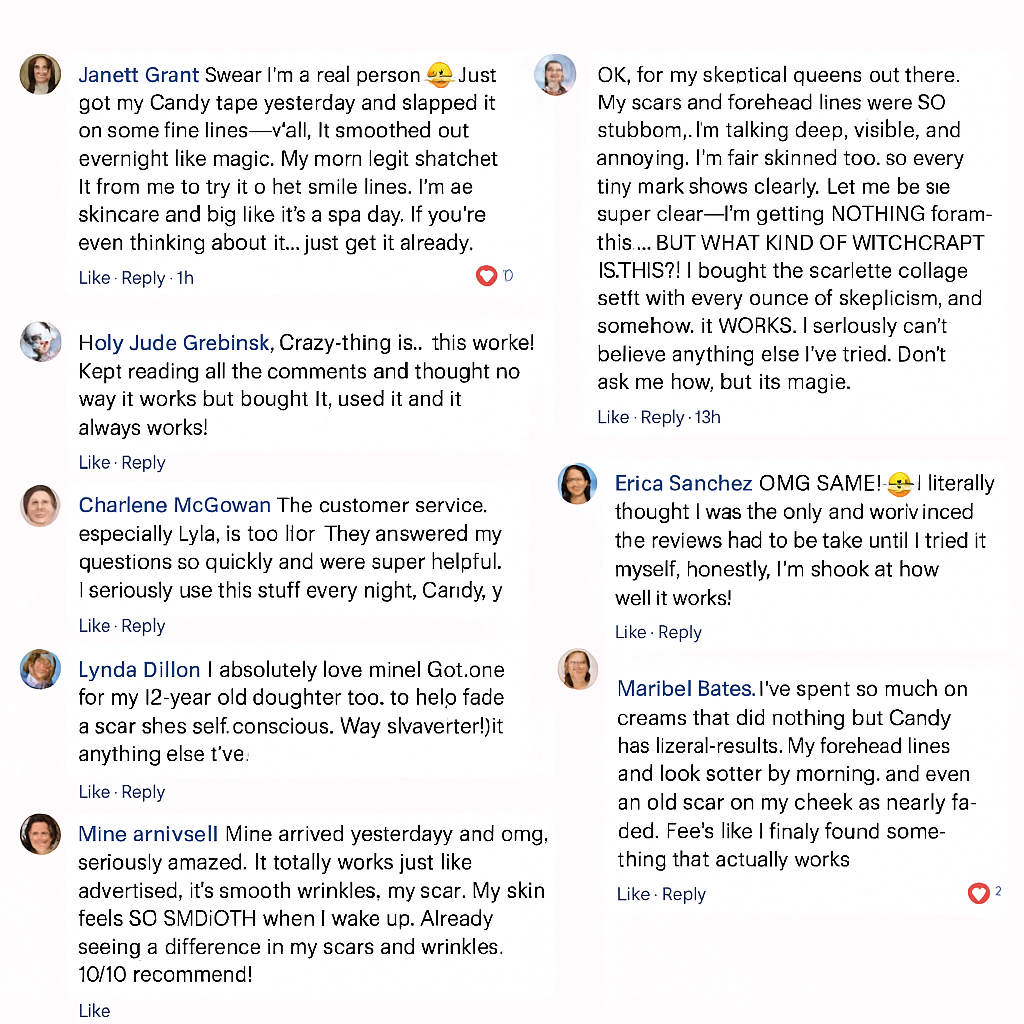Open Janett Grant's profile picture
Image resolution: width=1024 pixels, height=1024 pixels.
coord(40,74)
